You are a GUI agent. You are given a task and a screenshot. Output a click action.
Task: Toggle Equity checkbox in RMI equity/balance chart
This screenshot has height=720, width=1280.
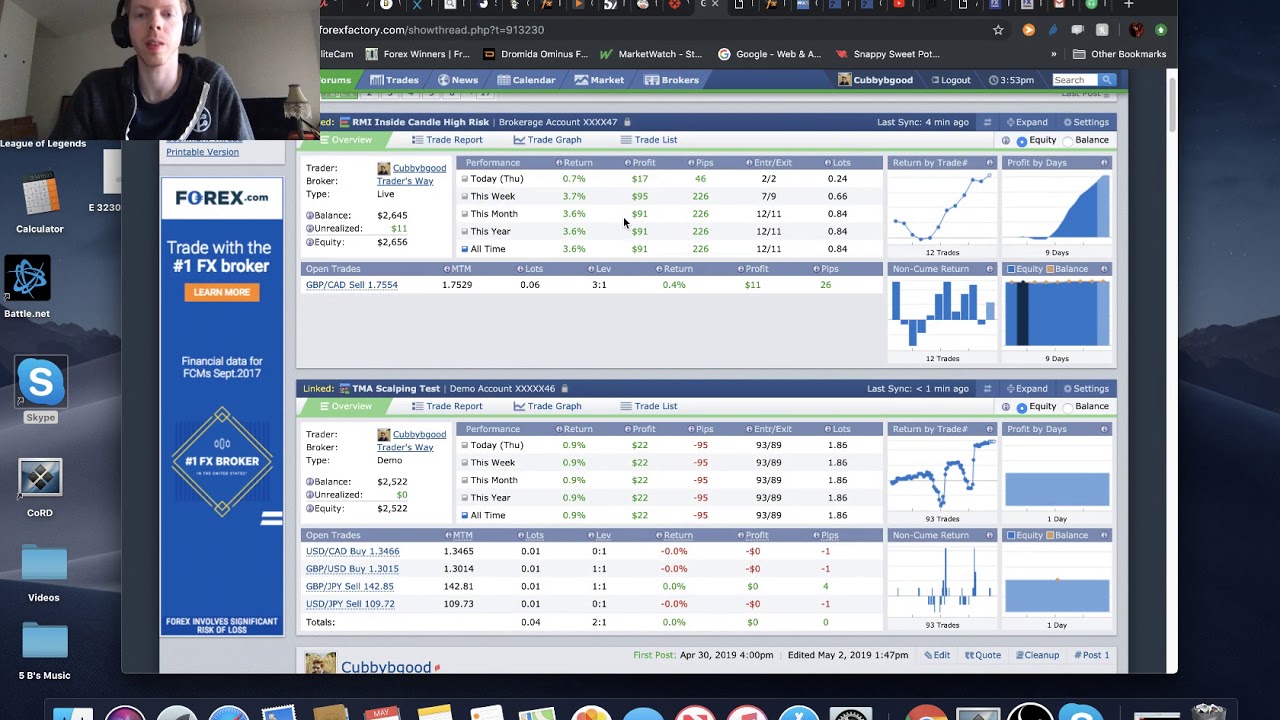pyautogui.click(x=1011, y=269)
